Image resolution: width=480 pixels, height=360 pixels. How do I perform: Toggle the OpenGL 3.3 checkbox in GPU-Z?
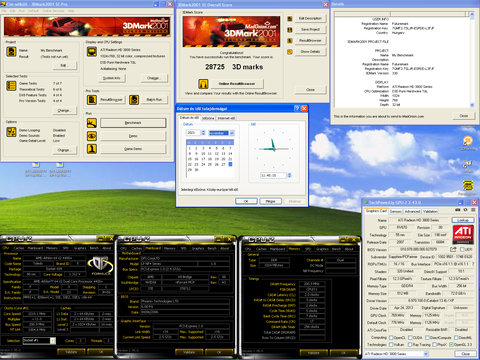(x=452, y=344)
